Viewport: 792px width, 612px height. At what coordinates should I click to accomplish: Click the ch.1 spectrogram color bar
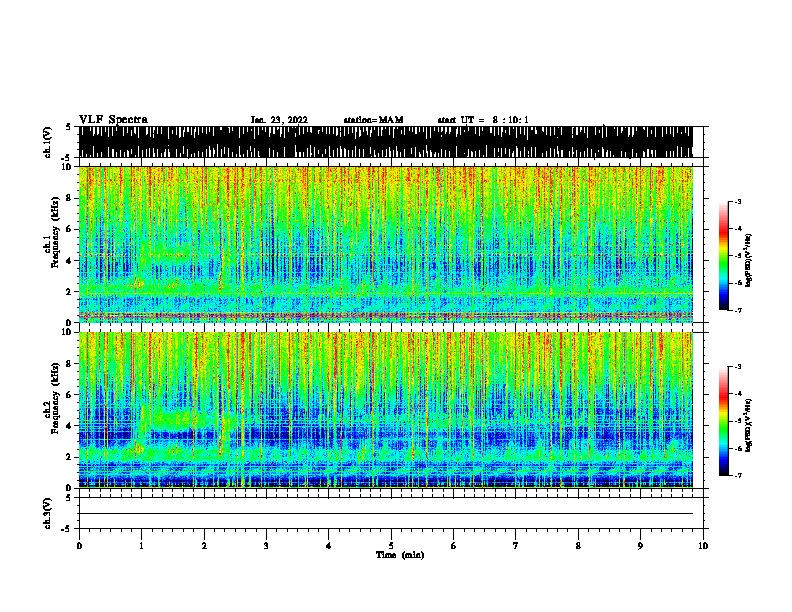(x=724, y=256)
